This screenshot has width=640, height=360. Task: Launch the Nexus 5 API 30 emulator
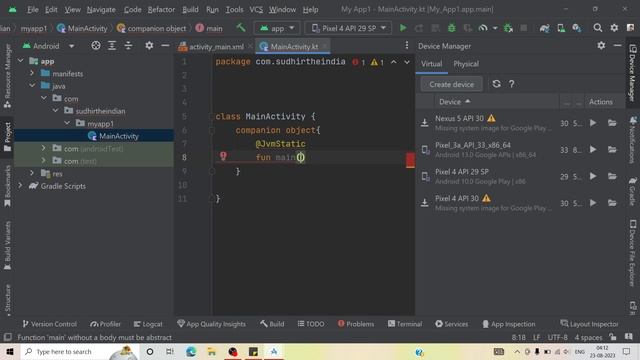593,123
